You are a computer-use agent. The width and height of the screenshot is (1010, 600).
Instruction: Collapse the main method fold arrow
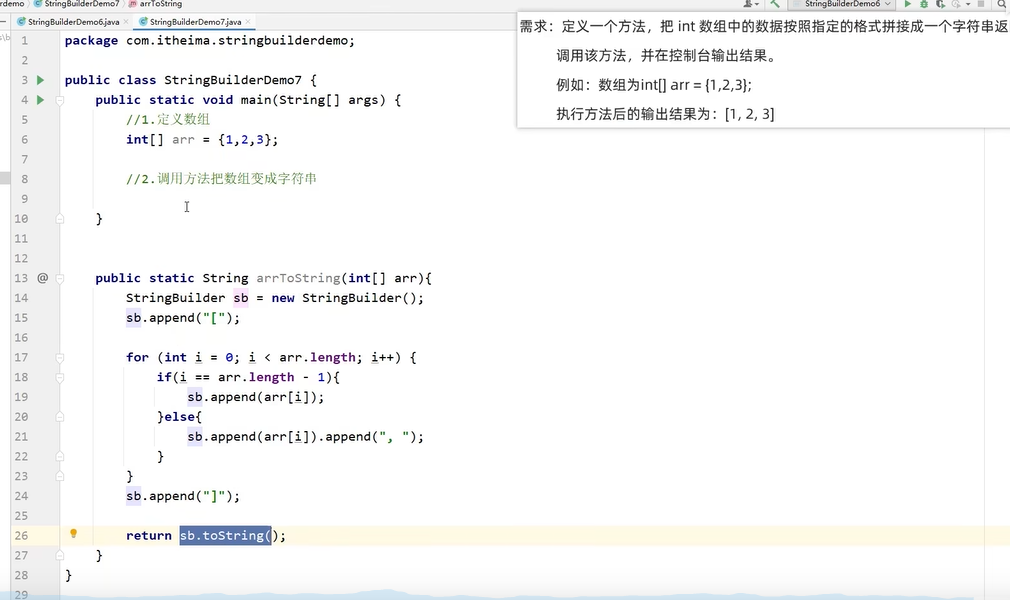pos(58,99)
